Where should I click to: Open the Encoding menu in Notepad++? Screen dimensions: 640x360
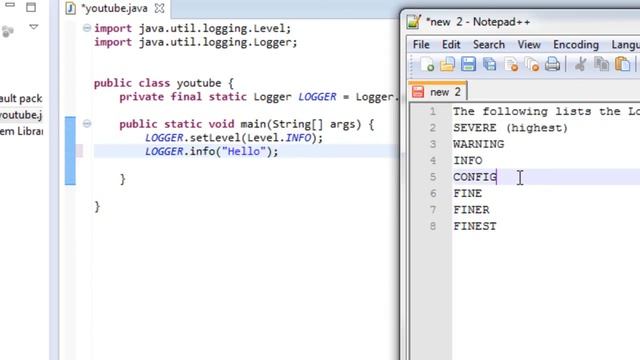coord(576,44)
